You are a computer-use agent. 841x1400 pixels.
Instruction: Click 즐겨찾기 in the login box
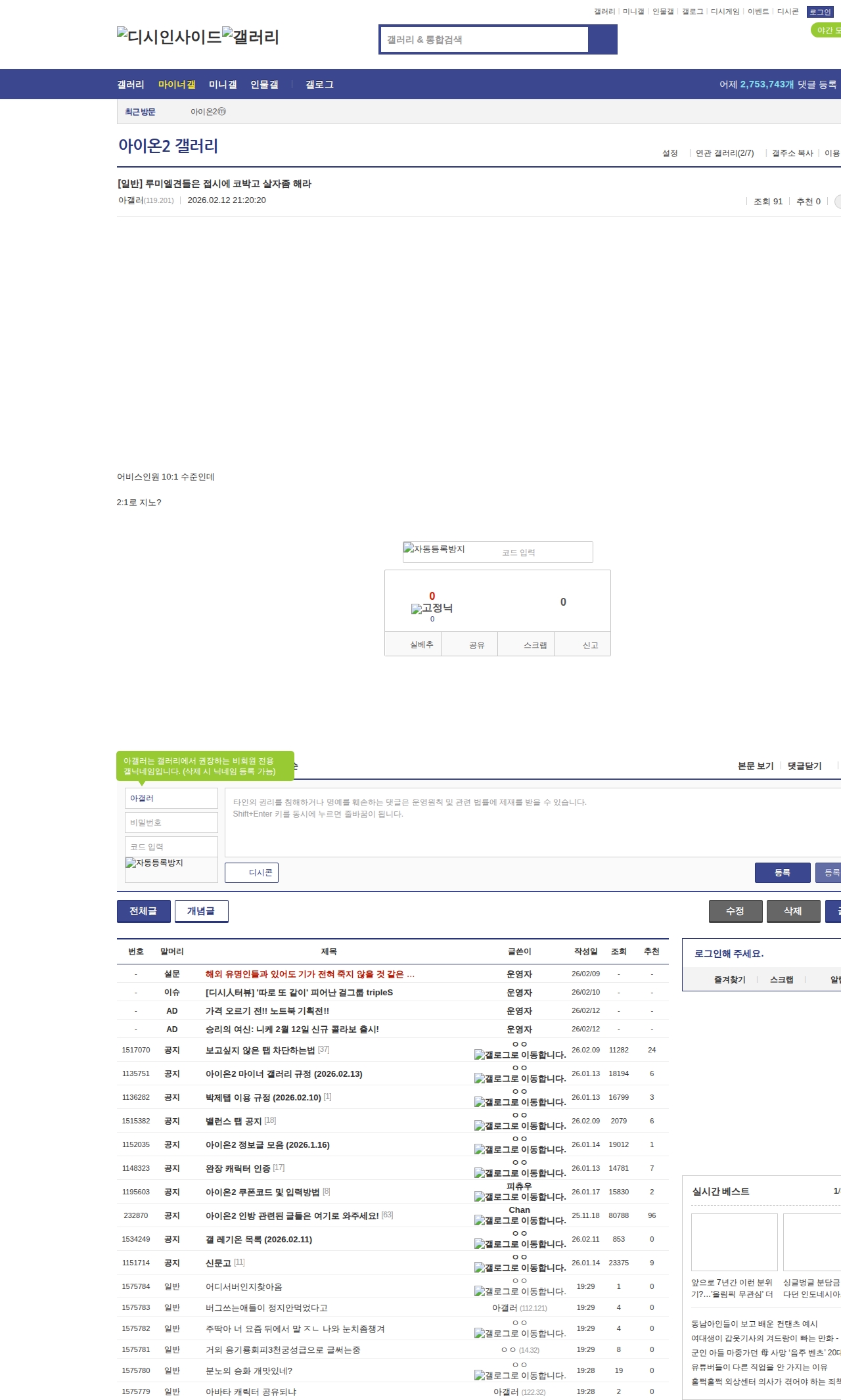tap(729, 980)
